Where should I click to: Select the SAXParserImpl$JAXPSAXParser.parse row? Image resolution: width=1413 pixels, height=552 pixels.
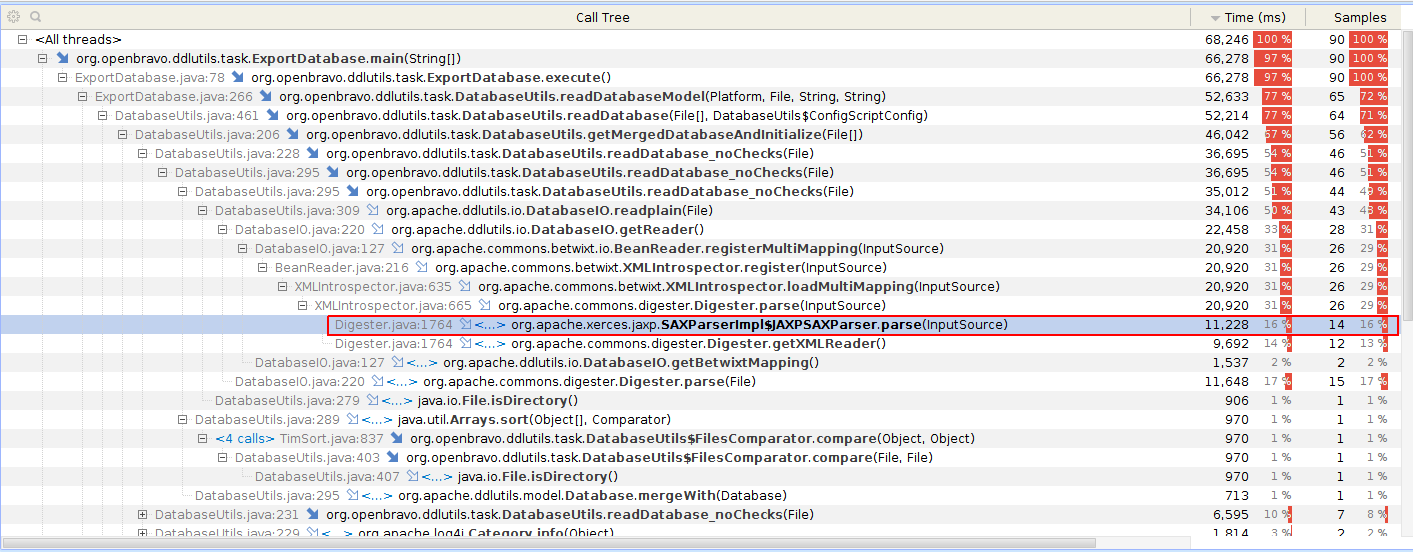point(758,325)
